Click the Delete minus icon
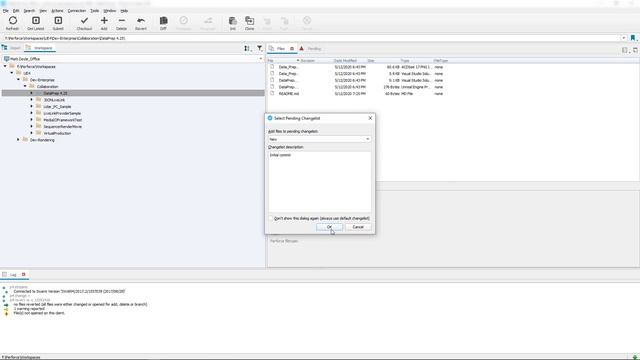This screenshot has width=640, height=360. (x=121, y=20)
